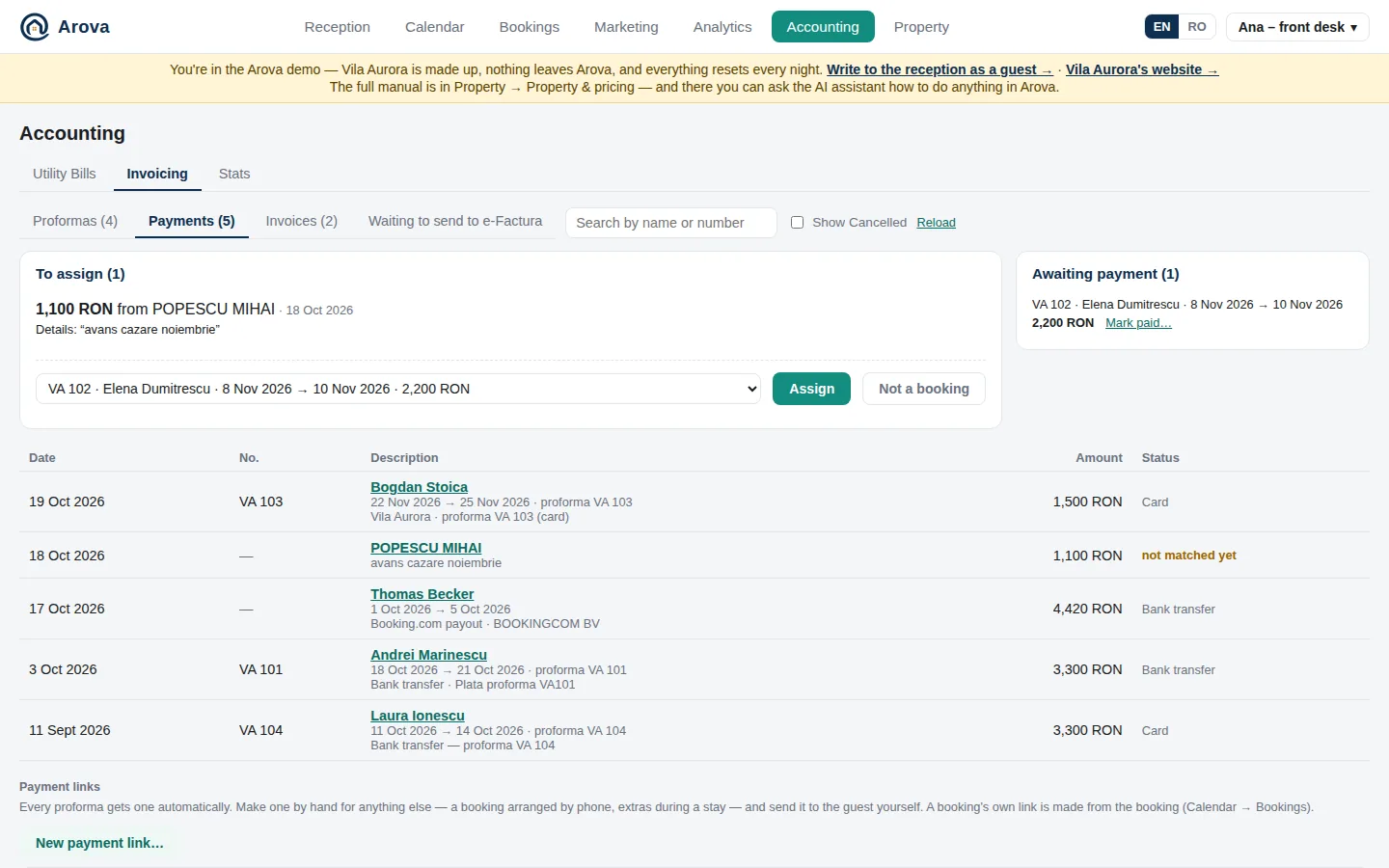Select the Invoicing tab
Screen dimensions: 1389x868
coord(157,174)
